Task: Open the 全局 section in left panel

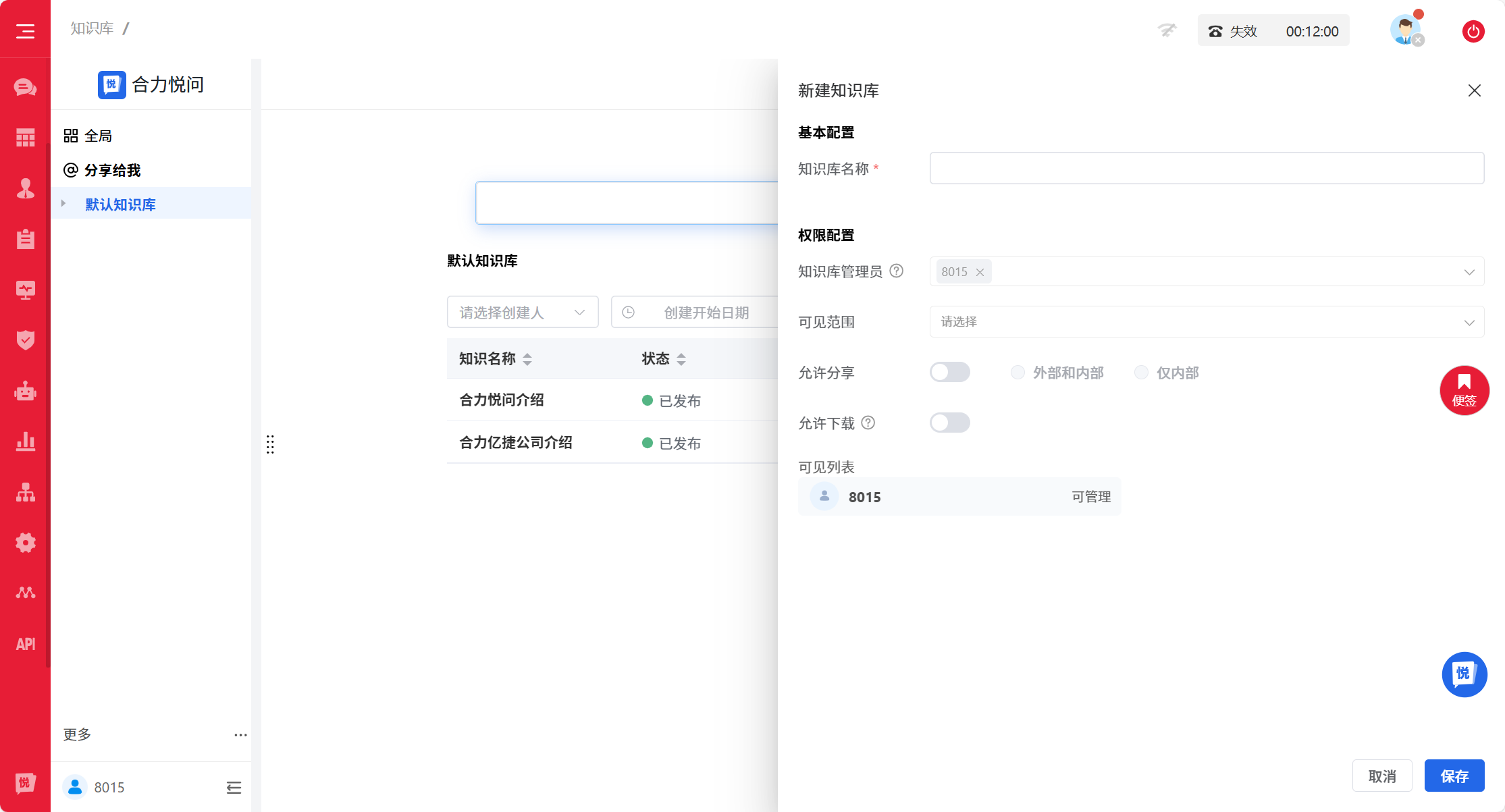Action: pos(99,135)
